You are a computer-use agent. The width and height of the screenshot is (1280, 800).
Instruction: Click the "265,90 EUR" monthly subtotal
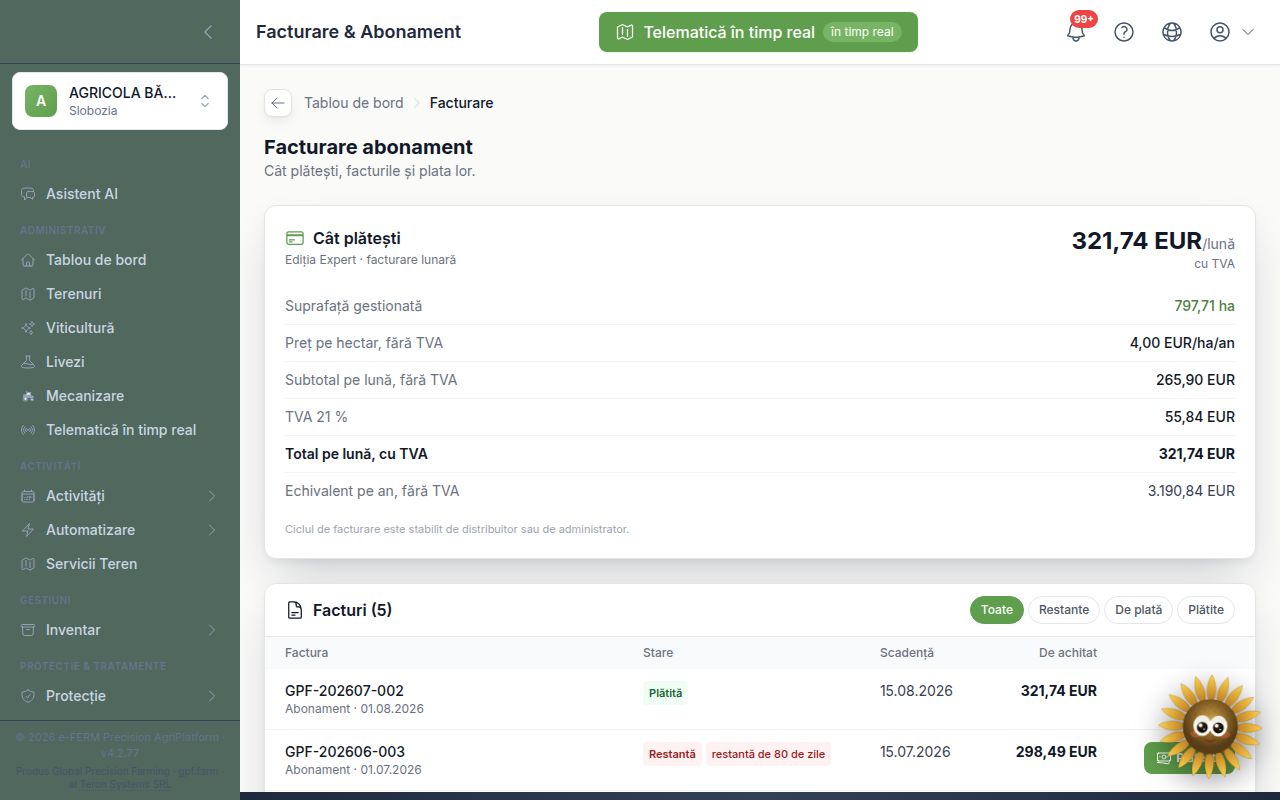point(1195,380)
